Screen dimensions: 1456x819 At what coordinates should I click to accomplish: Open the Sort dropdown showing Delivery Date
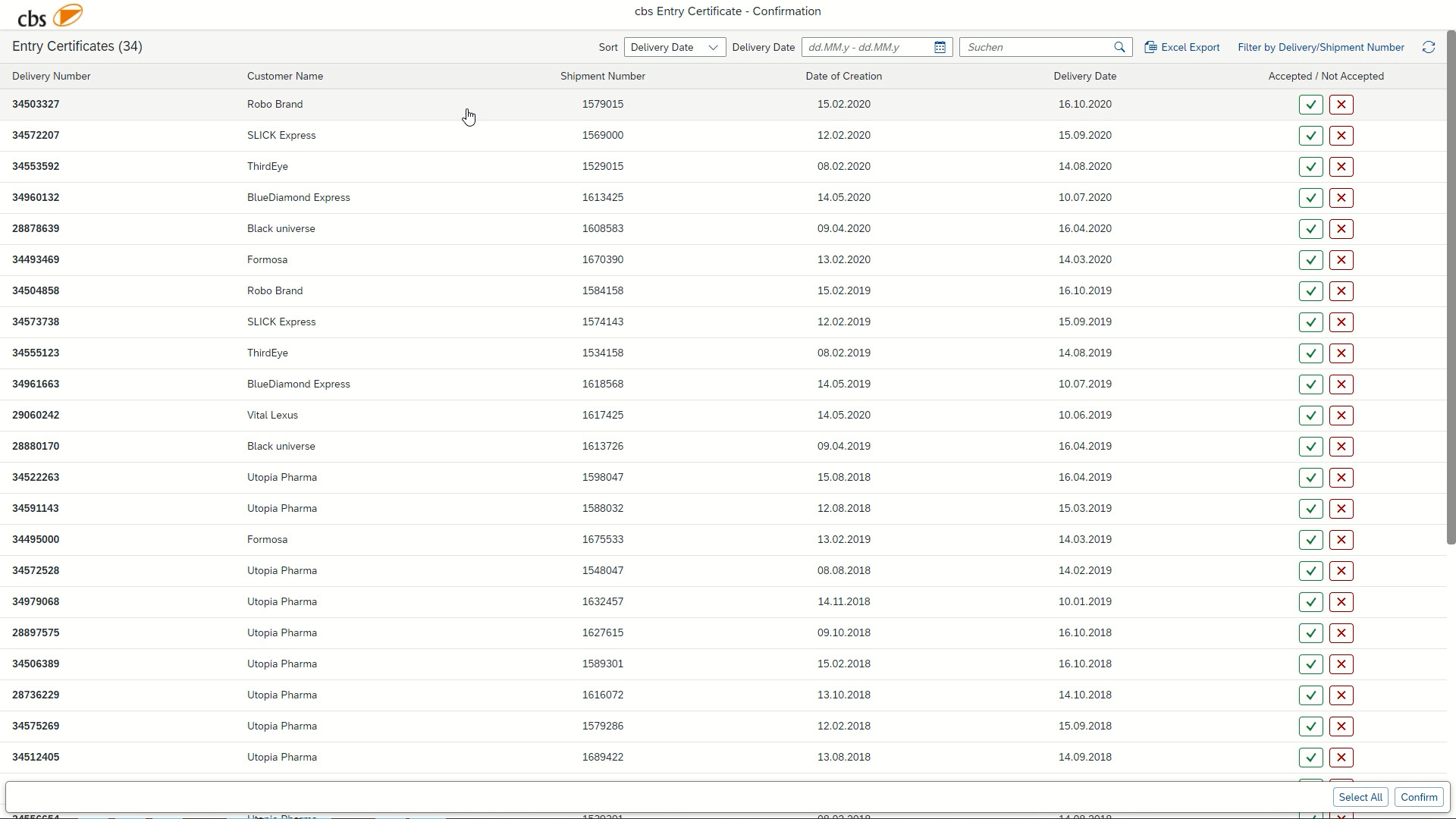[x=664, y=47]
